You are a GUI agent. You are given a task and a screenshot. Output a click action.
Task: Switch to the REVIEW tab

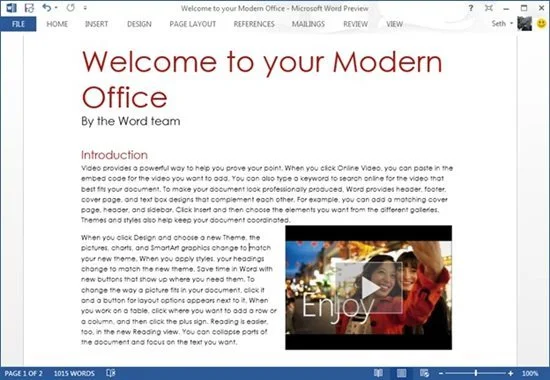point(355,24)
